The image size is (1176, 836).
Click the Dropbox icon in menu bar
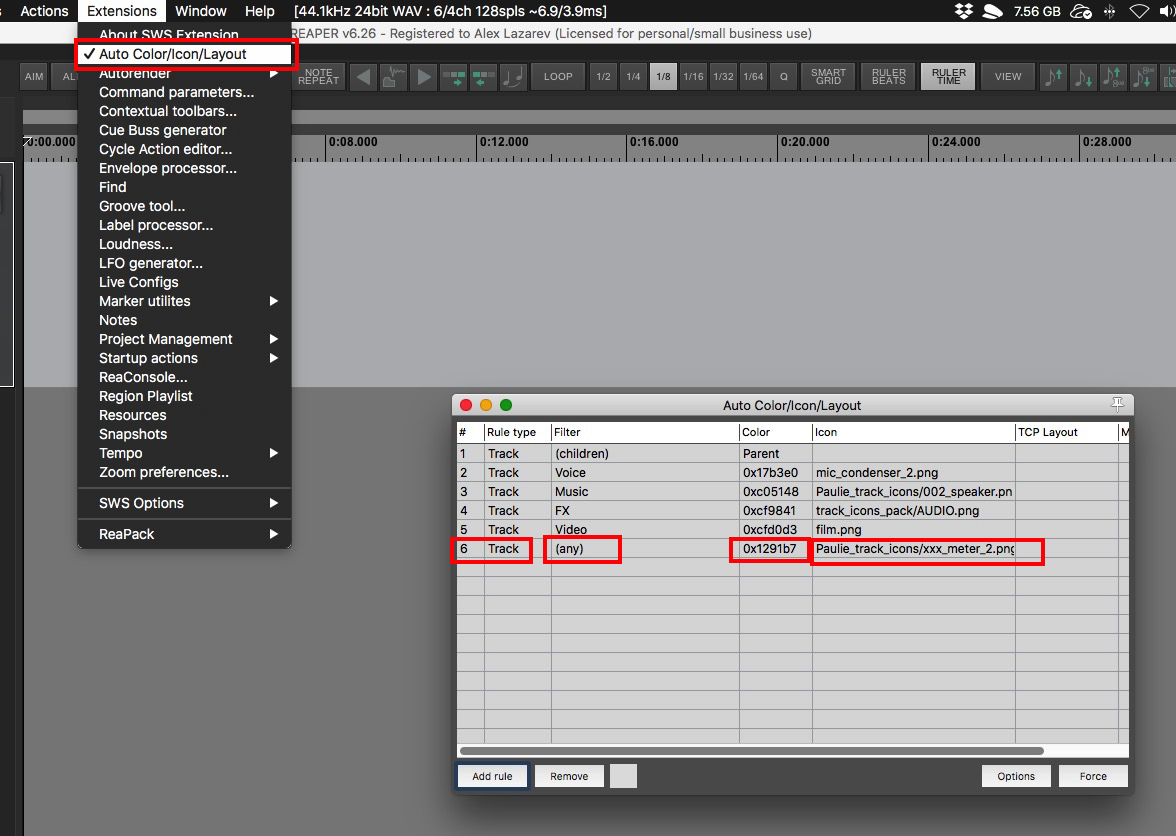pos(964,11)
